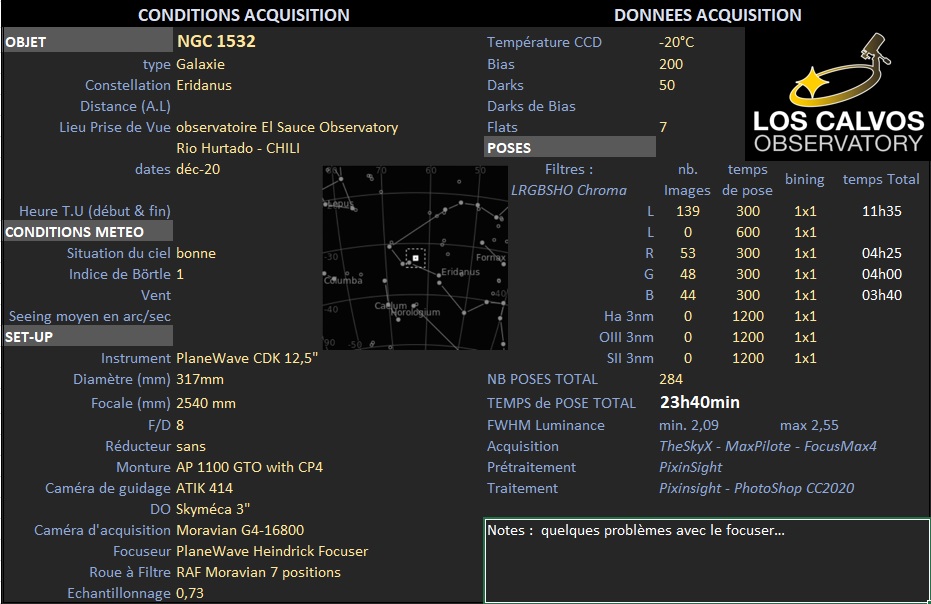Screen dimensions: 931x604
Task: Select the Indice de Börtle value
Action: (180, 274)
